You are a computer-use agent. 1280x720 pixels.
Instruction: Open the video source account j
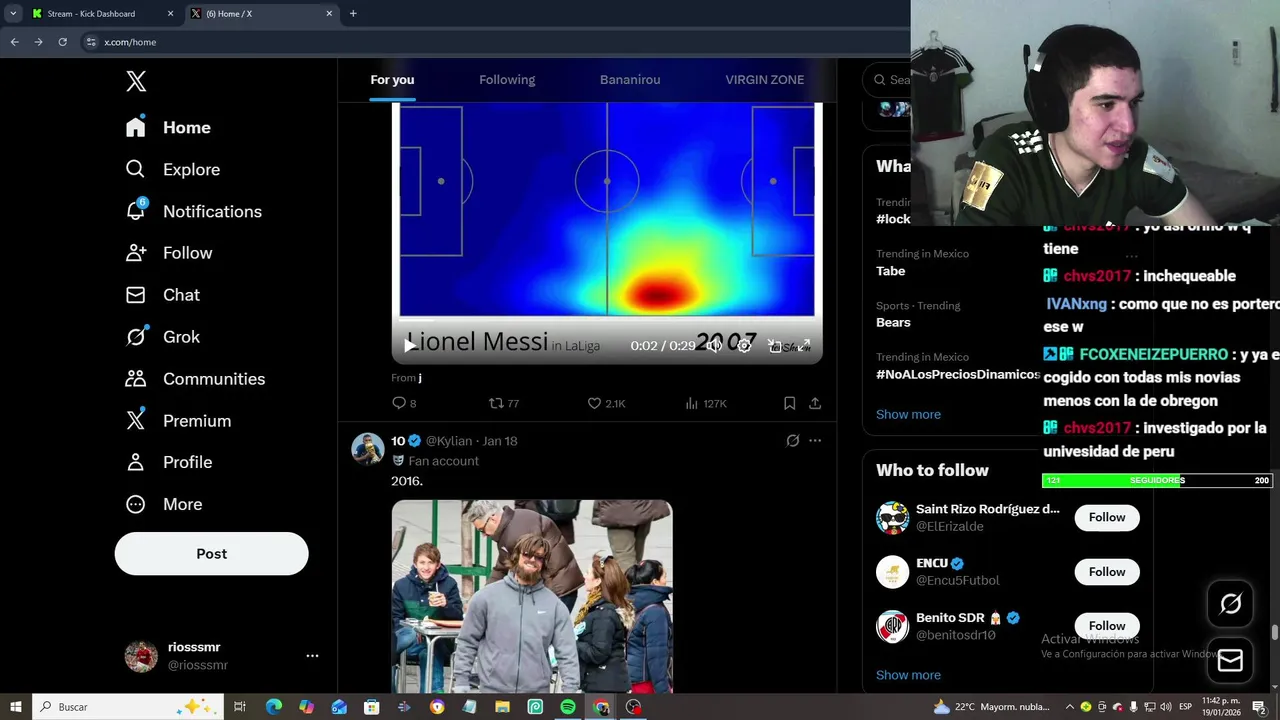click(x=420, y=378)
